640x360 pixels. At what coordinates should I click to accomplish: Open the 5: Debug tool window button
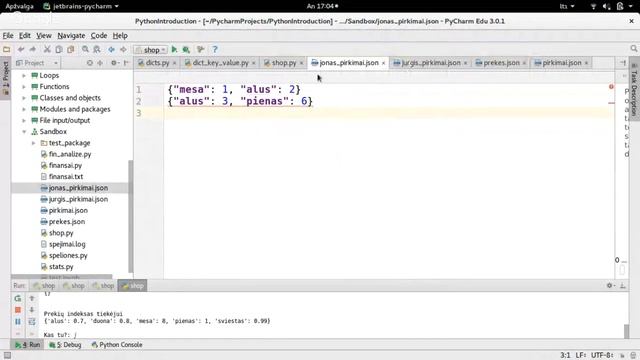coord(65,345)
